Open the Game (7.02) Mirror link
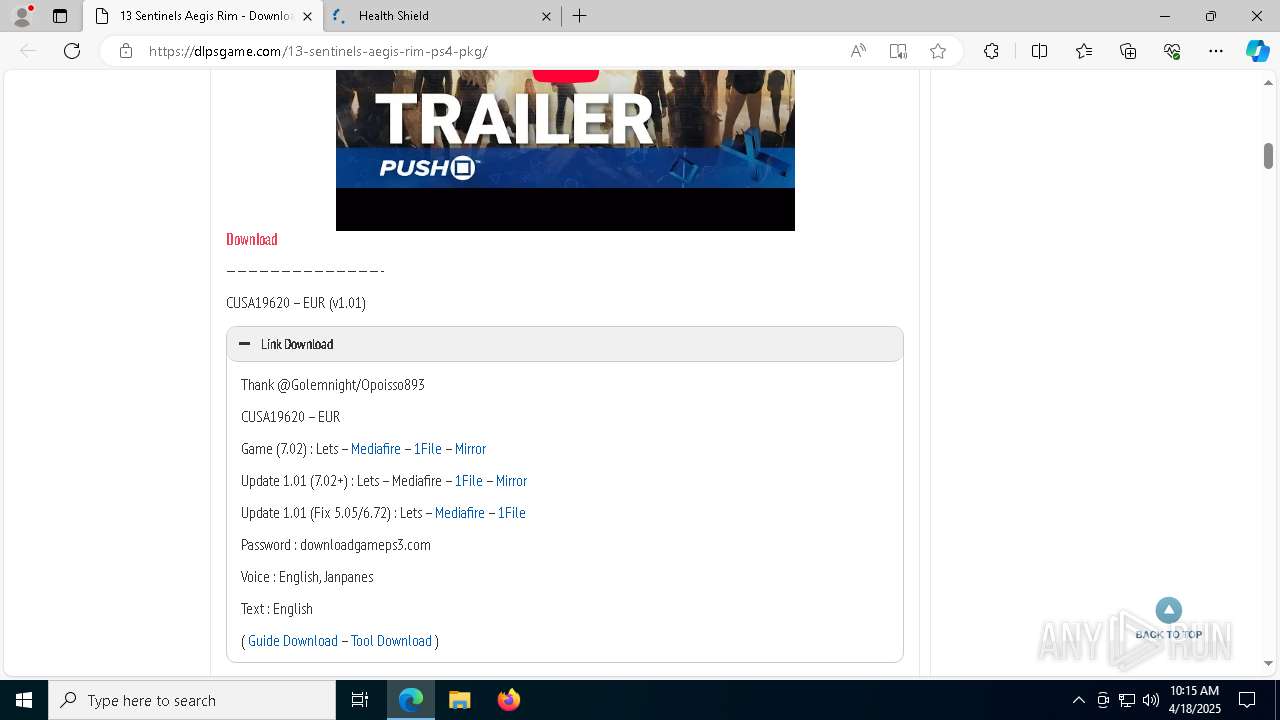The height and width of the screenshot is (720, 1280). point(470,449)
